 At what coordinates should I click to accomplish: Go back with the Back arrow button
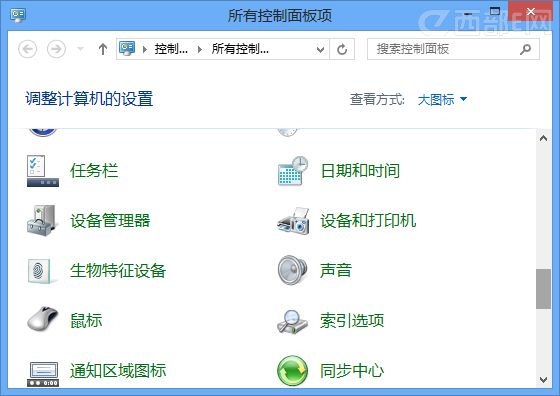tap(28, 49)
